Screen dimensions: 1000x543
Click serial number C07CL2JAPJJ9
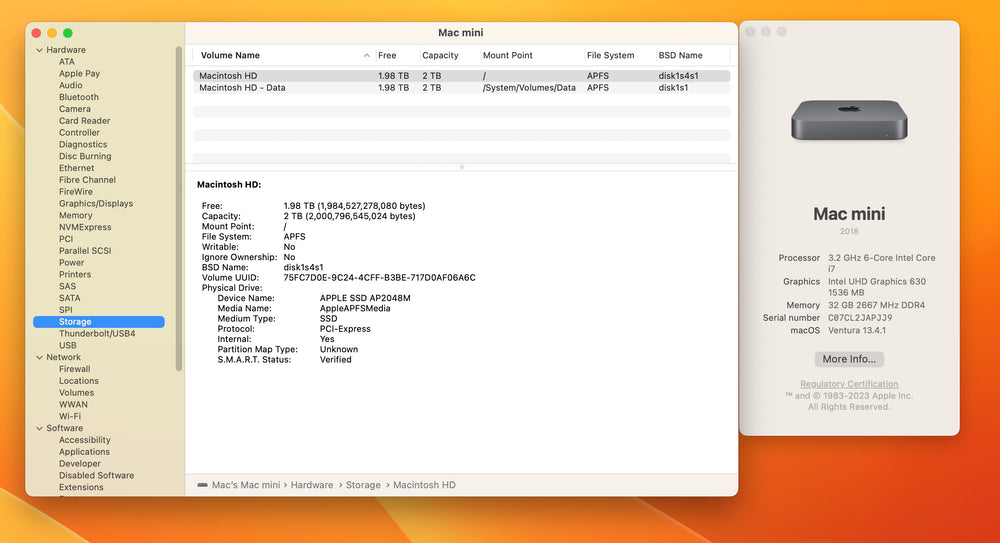[x=860, y=318]
